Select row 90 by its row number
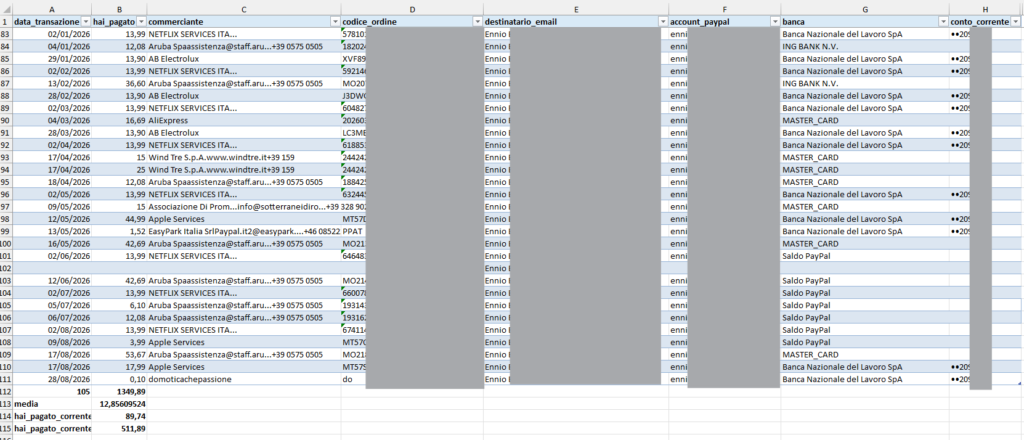This screenshot has width=1024, height=440. tap(7, 121)
